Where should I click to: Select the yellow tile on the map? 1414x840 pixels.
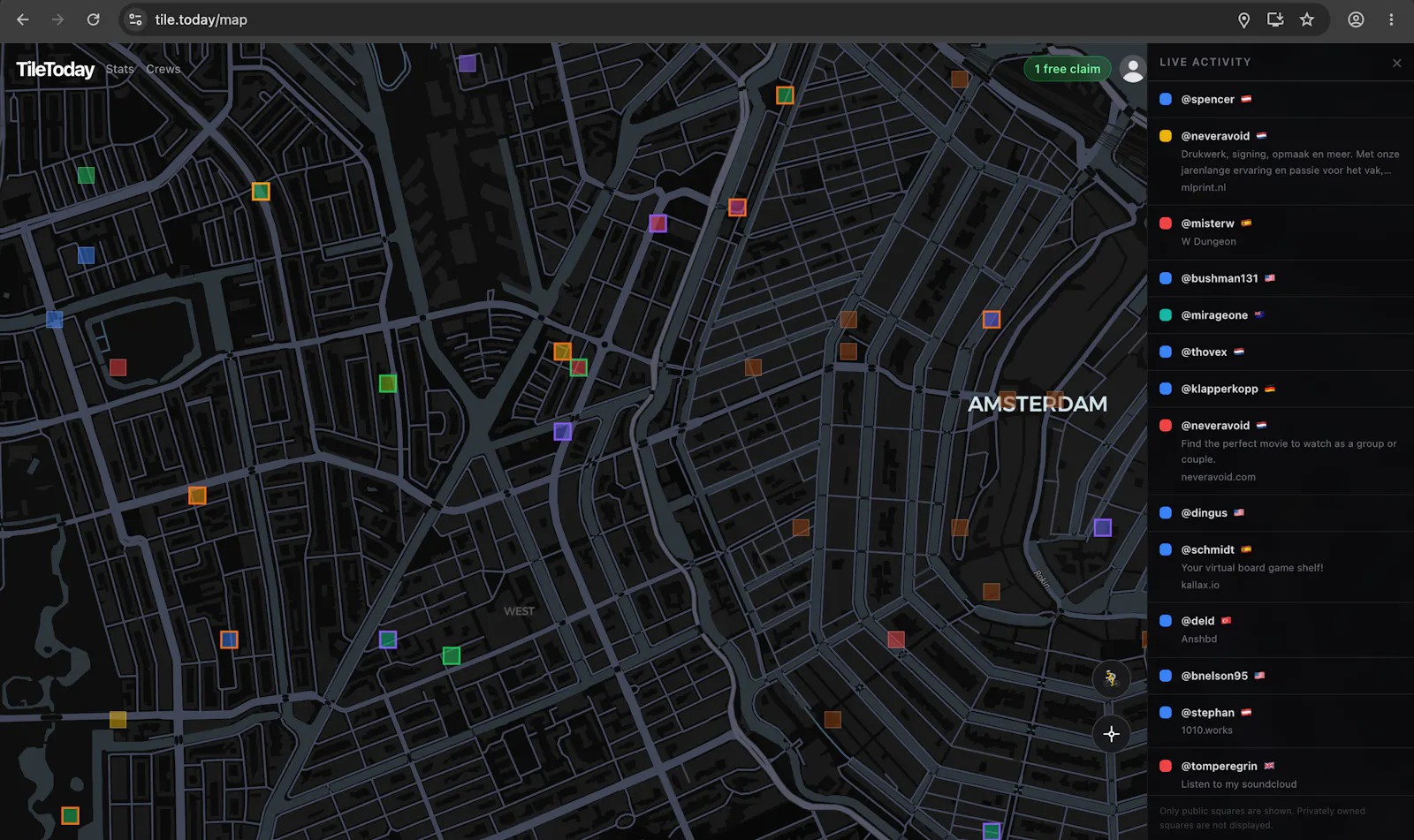[x=118, y=720]
